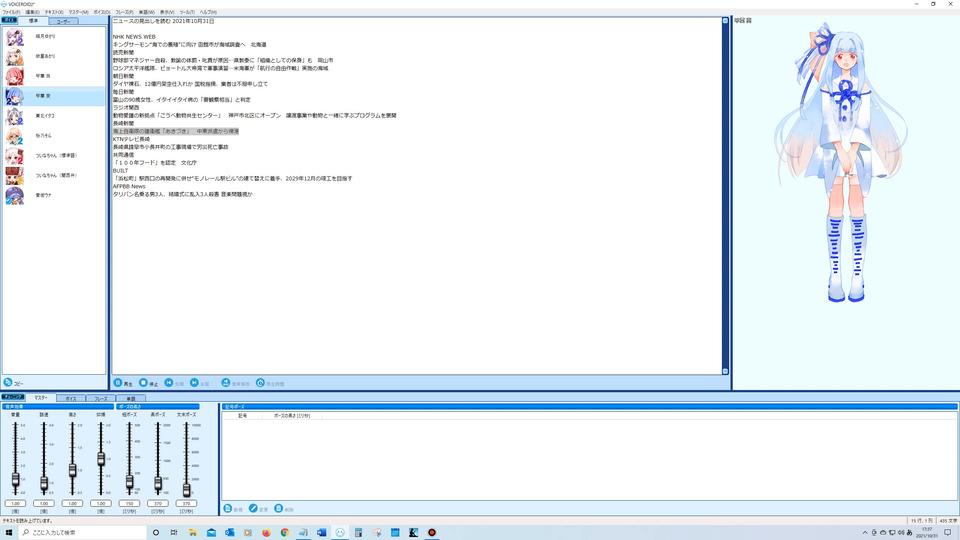The width and height of the screenshot is (960, 540).
Task: Open Firefox from the taskbar
Action: click(266, 533)
